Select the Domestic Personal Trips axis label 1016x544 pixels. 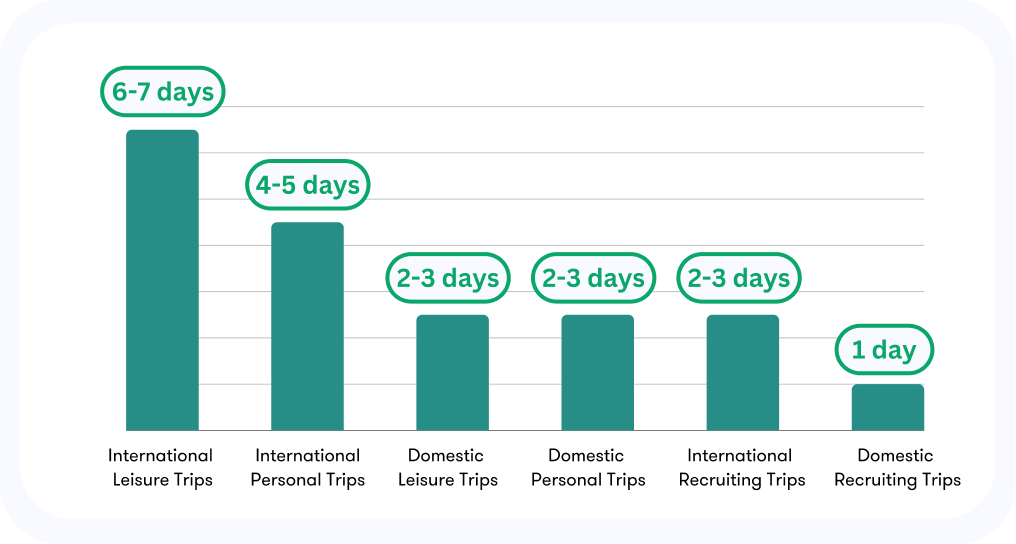(588, 468)
